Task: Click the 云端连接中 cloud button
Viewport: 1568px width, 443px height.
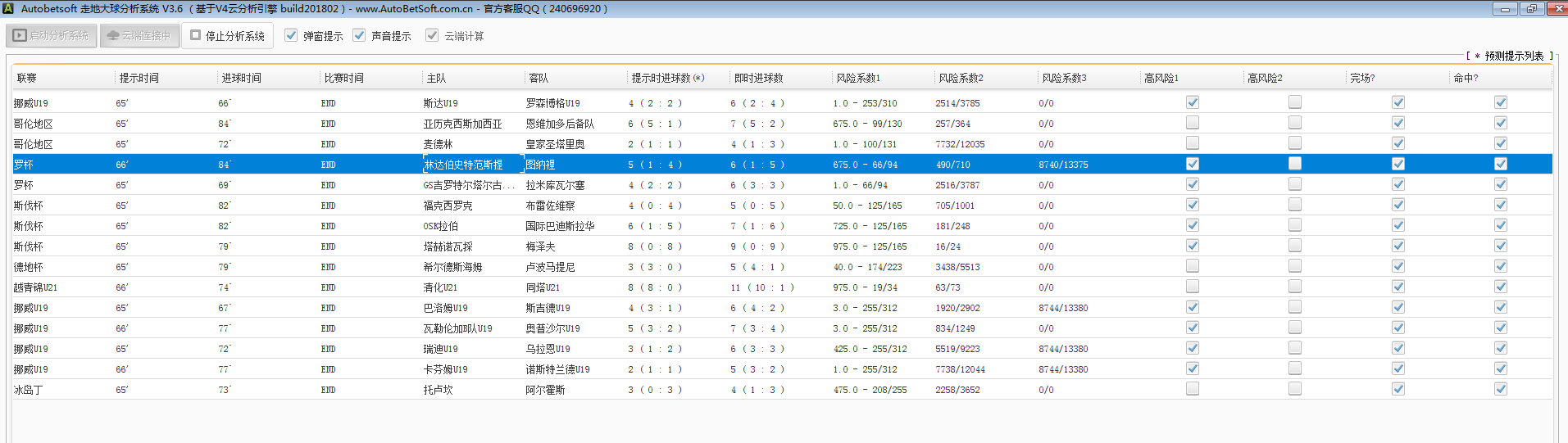Action: click(x=139, y=36)
